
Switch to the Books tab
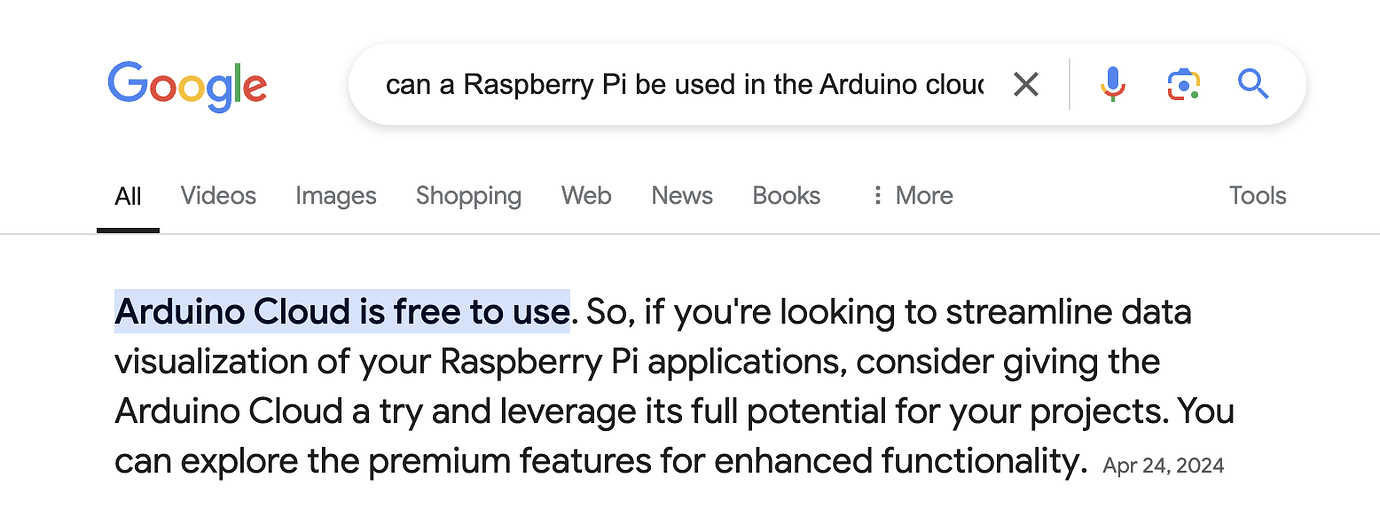[x=786, y=196]
